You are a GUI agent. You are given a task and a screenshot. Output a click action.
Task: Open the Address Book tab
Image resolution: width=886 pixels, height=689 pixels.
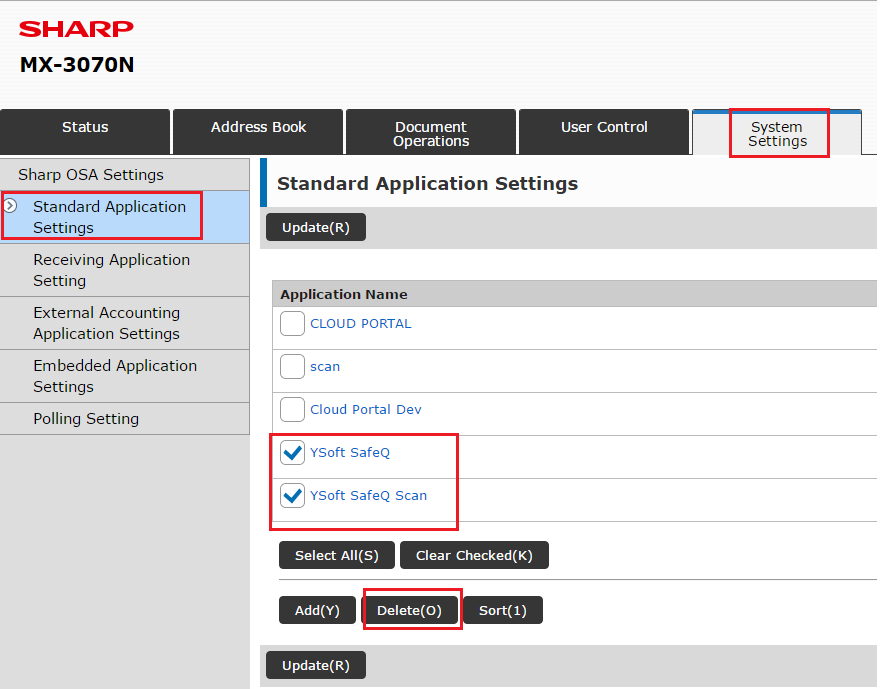tap(258, 128)
